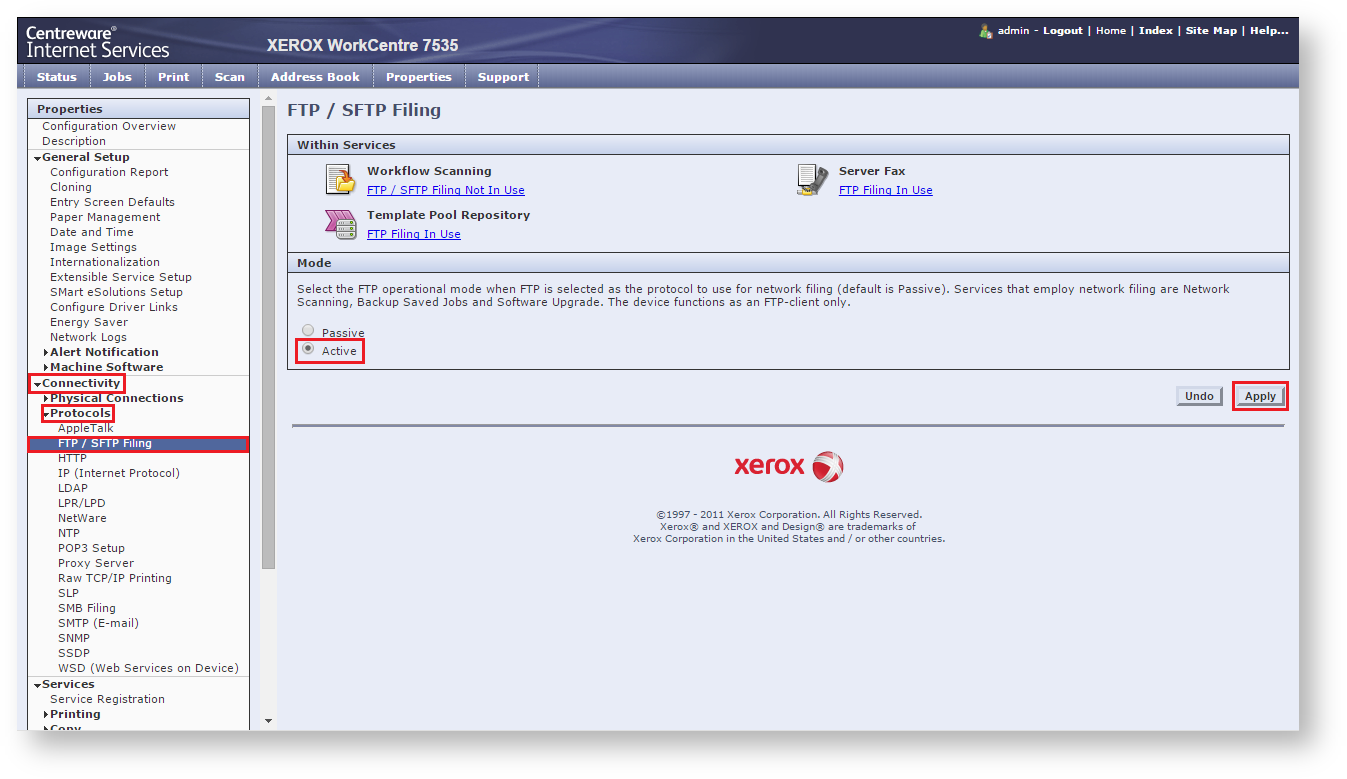This screenshot has height=779, width=1347.
Task: Select the Passive radio button
Action: 308,331
